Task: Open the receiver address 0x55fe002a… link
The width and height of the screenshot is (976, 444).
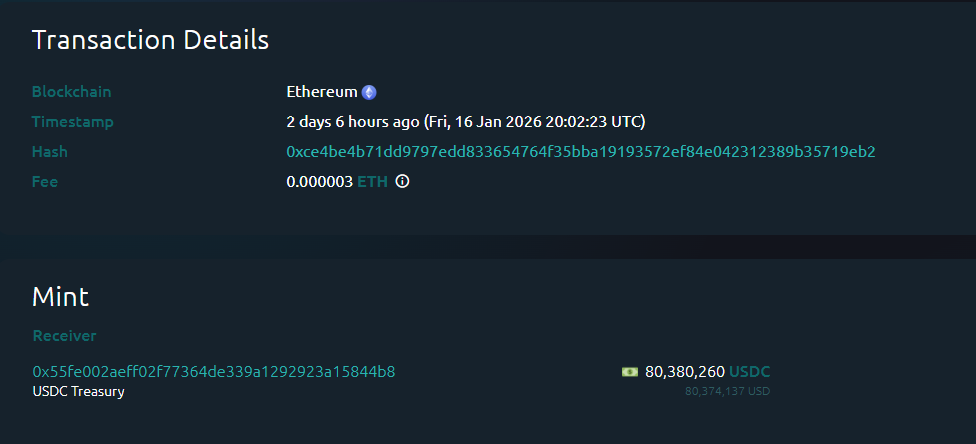Action: click(x=213, y=372)
